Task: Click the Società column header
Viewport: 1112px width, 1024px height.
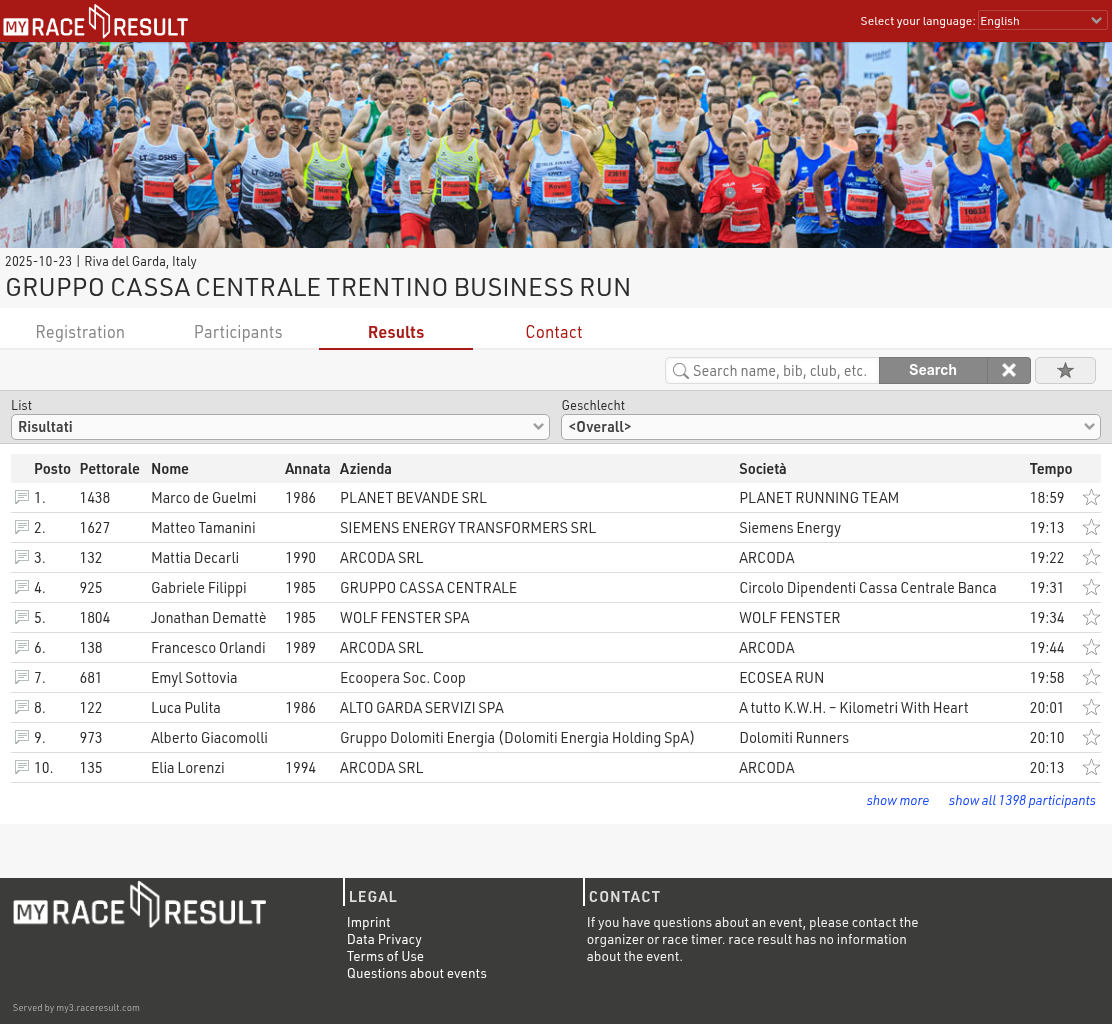Action: tap(762, 469)
